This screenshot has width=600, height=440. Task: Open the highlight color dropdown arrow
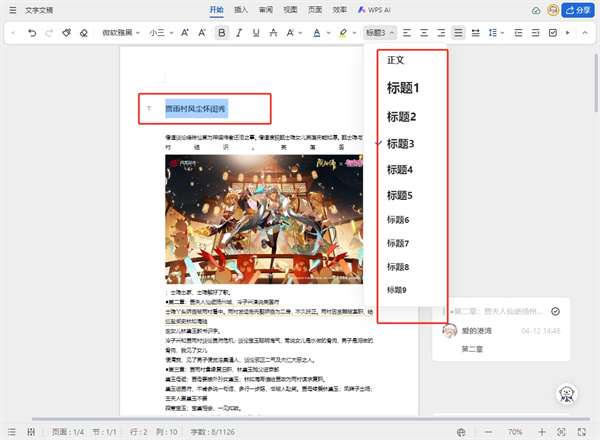pyautogui.click(x=354, y=33)
